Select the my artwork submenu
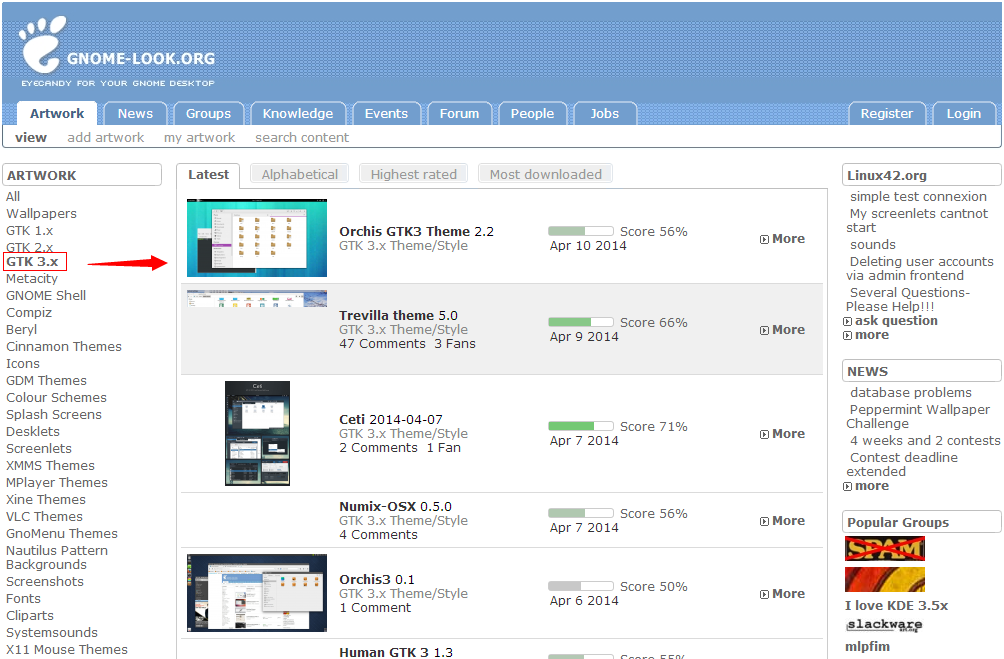Image resolution: width=1004 pixels, height=659 pixels. [x=199, y=137]
